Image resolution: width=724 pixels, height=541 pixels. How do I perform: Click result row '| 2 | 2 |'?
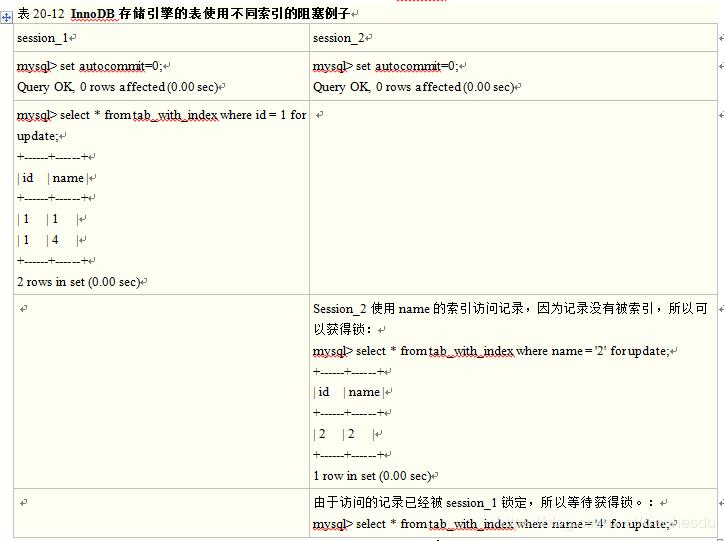344,434
